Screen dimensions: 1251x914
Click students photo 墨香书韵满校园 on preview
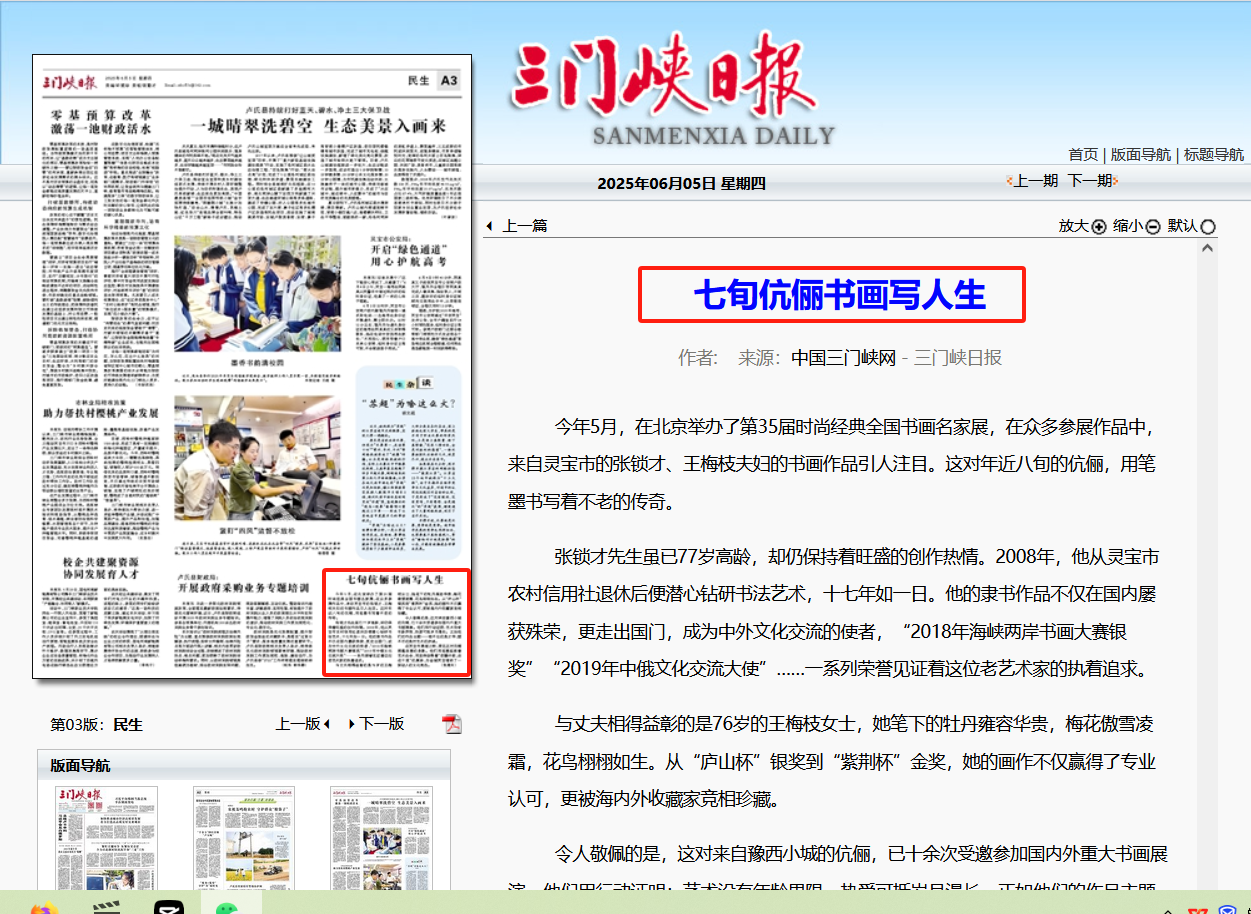[257, 293]
